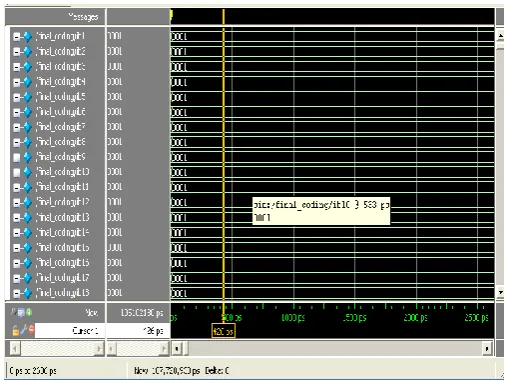Click blue diamond icon of ib1 signal

[x=28, y=36]
